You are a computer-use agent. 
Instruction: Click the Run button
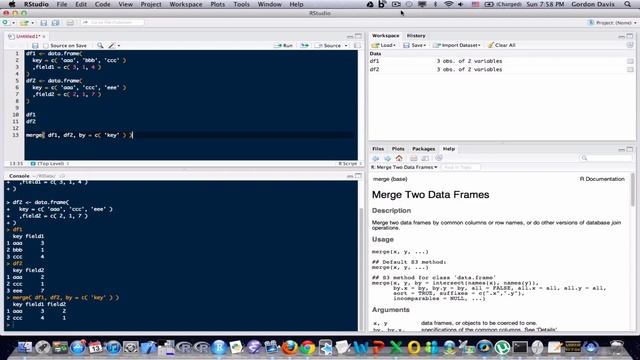click(x=284, y=45)
